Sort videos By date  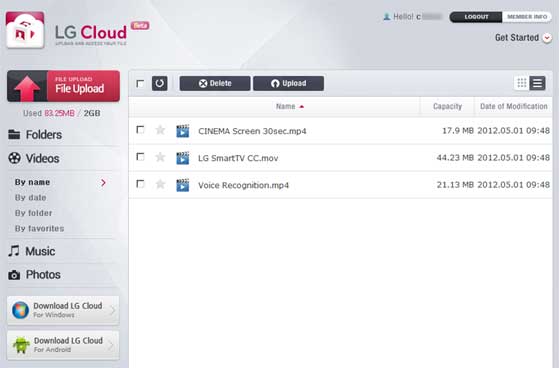point(30,198)
